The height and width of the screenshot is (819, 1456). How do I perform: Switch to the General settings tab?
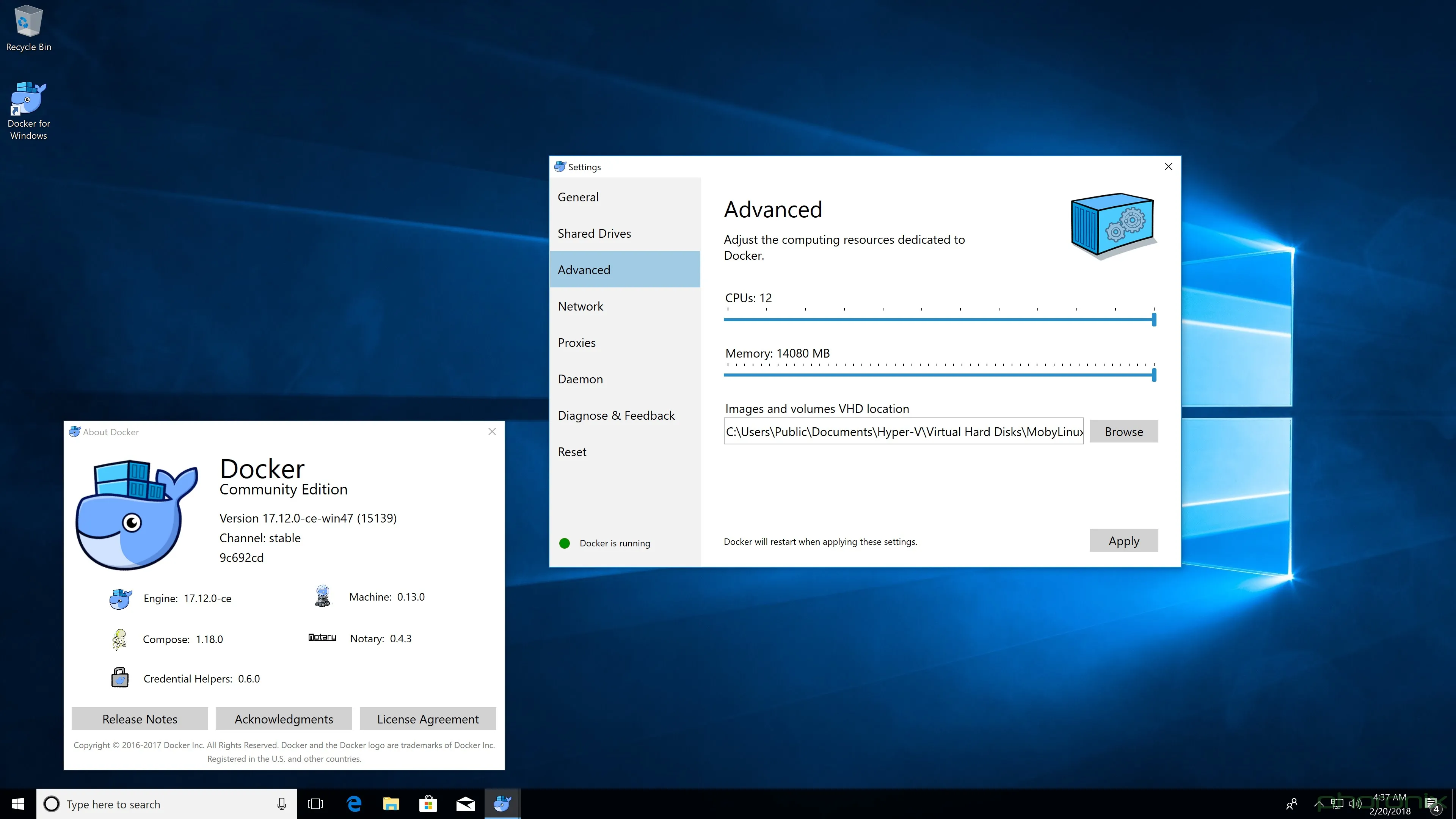point(578,197)
